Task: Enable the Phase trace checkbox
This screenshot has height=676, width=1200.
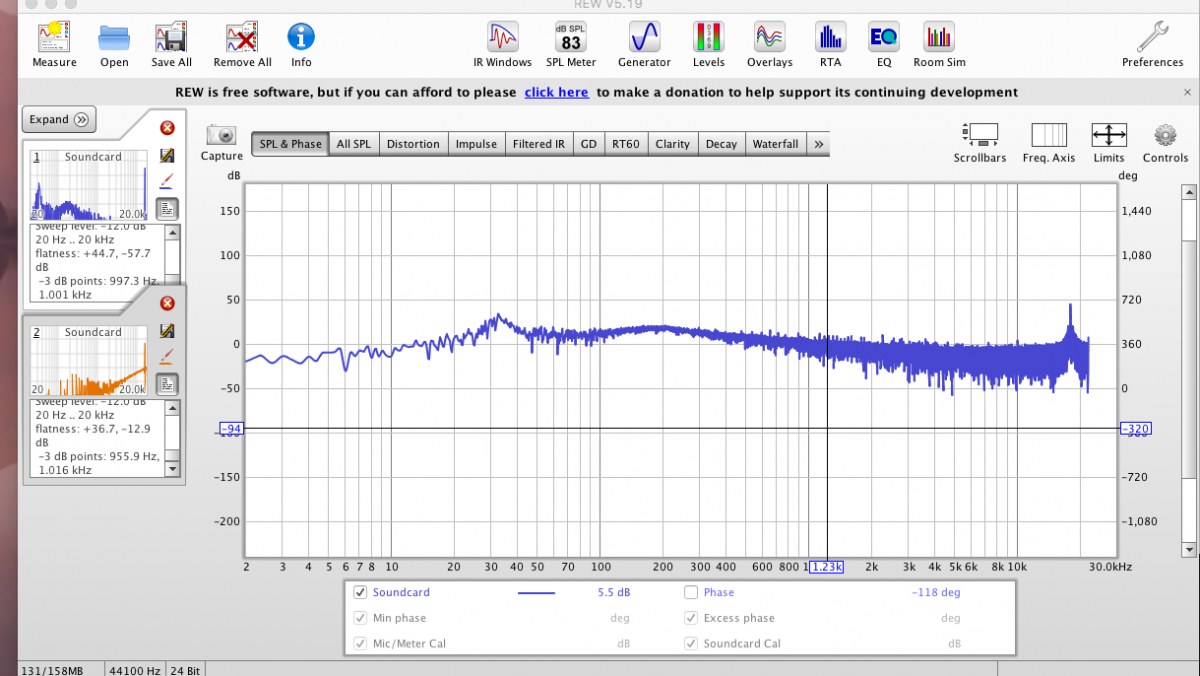Action: coord(691,592)
